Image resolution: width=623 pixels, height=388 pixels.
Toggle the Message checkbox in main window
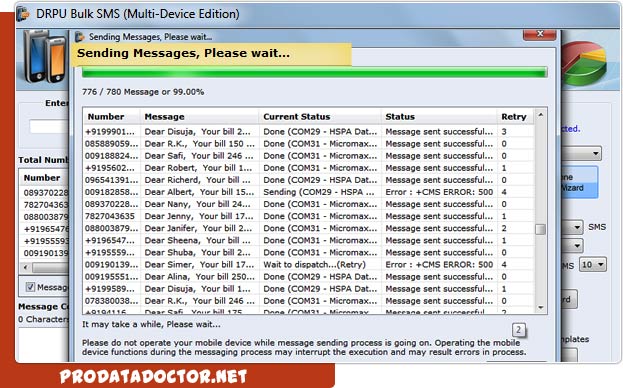[30, 287]
